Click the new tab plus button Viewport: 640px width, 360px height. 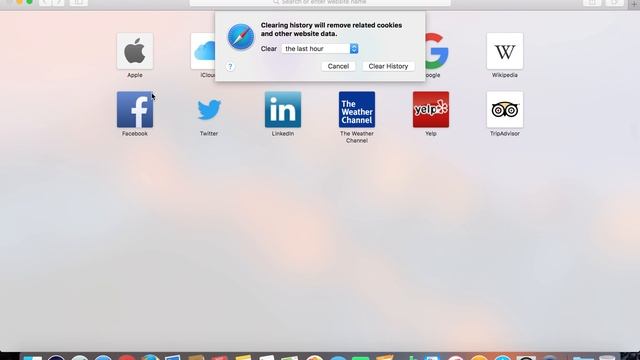(x=634, y=3)
